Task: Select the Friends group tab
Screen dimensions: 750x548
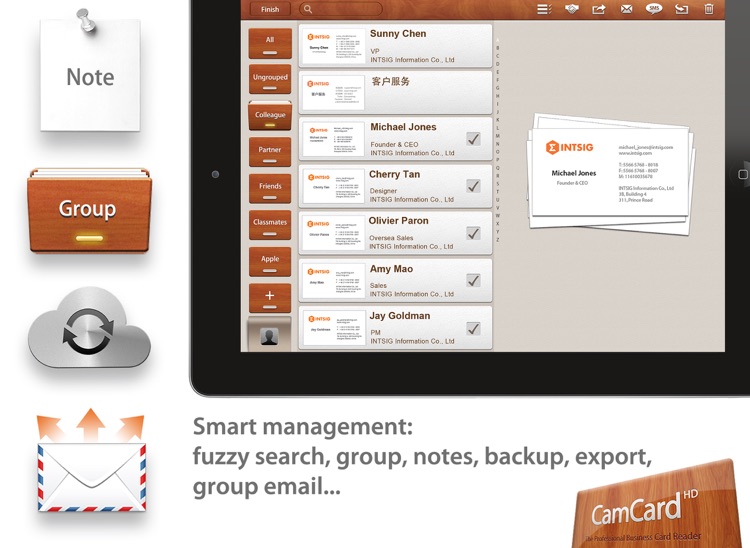Action: coord(270,188)
